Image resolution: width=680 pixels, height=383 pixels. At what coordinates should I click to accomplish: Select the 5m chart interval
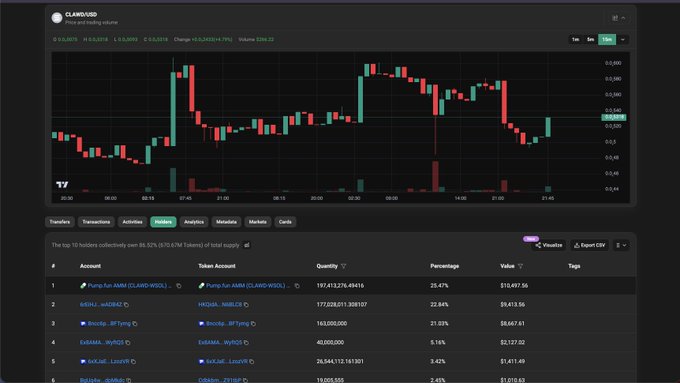(x=590, y=39)
